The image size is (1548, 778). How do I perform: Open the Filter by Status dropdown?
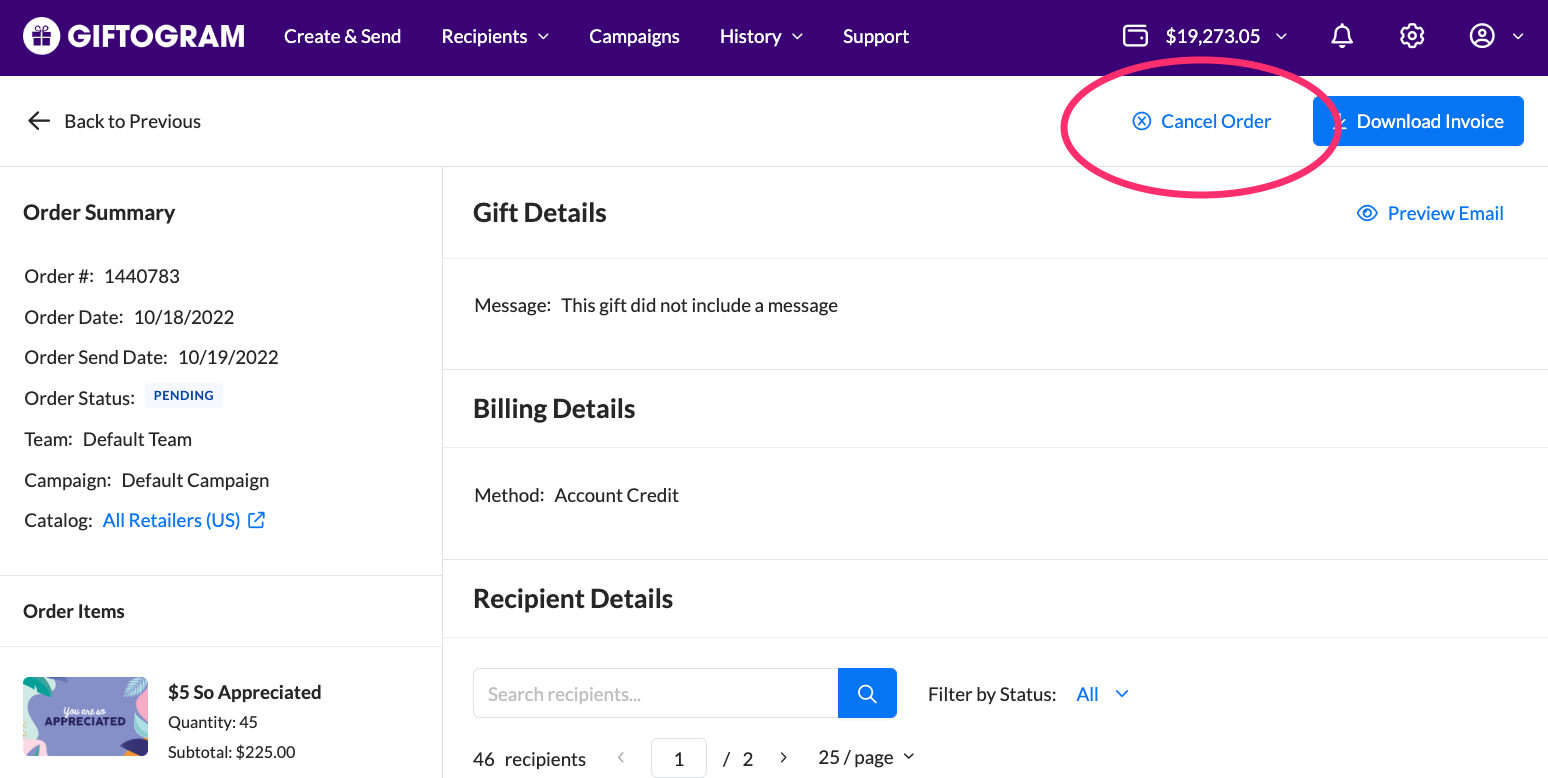pos(1102,694)
